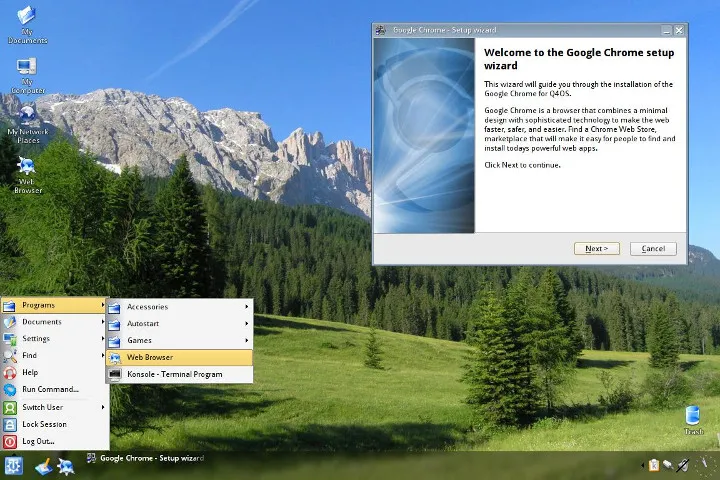
Task: Open the My Documents desktop icon
Action: pyautogui.click(x=27, y=25)
